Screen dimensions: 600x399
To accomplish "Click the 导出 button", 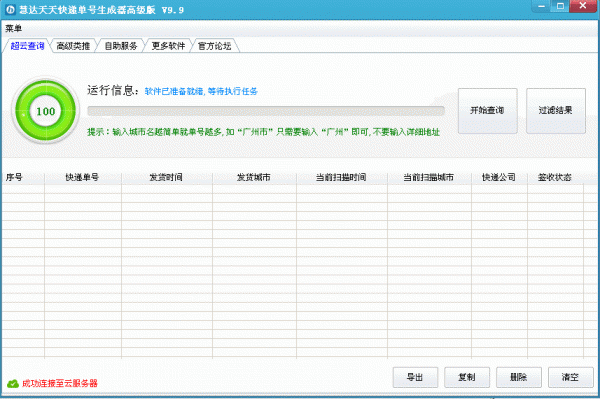I will [415, 377].
